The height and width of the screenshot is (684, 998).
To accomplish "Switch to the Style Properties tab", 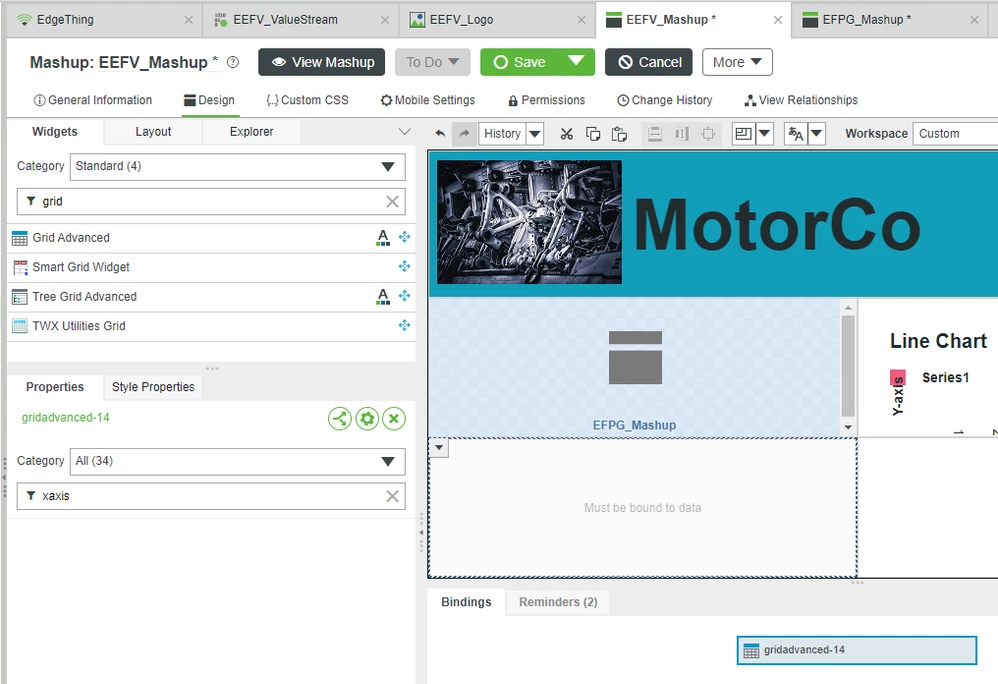I will coord(153,387).
